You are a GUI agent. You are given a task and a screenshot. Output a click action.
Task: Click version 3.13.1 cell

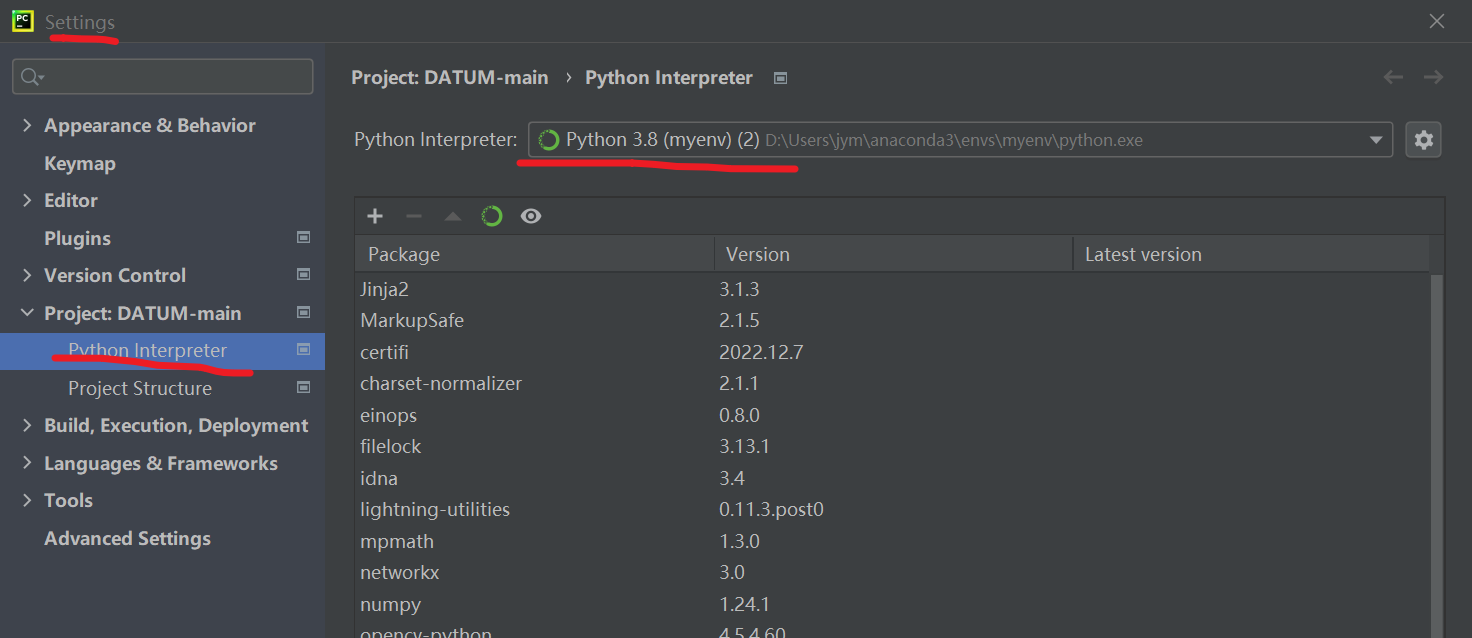tap(744, 446)
